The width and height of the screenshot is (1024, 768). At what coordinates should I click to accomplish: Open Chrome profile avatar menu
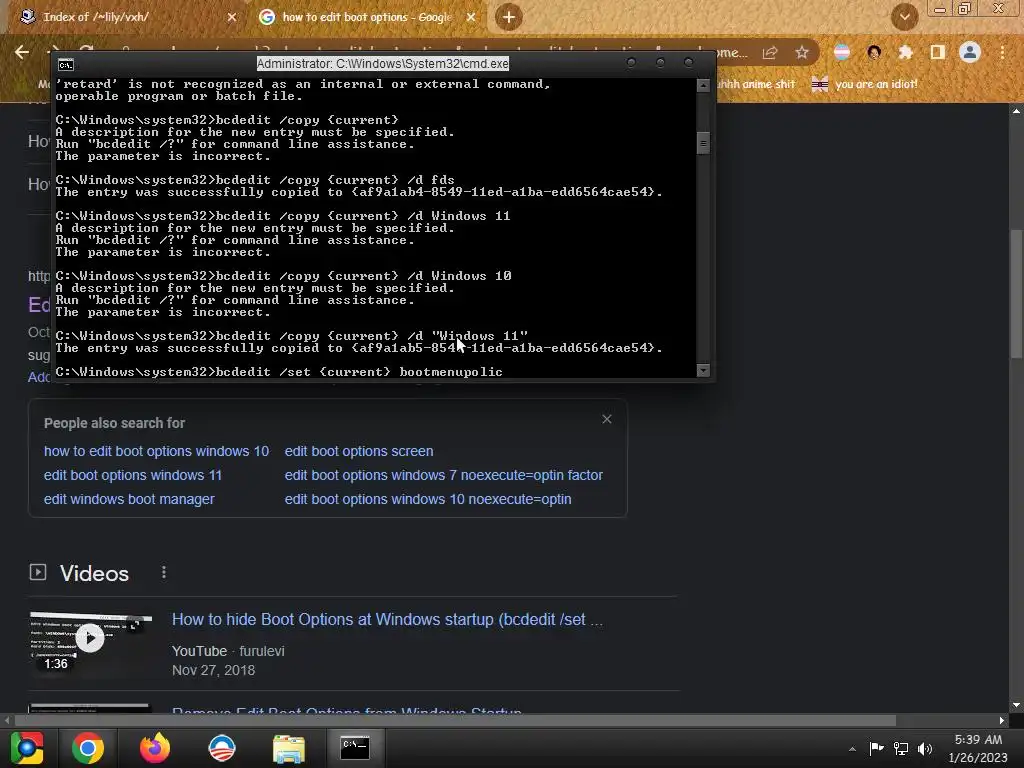pyautogui.click(x=970, y=52)
